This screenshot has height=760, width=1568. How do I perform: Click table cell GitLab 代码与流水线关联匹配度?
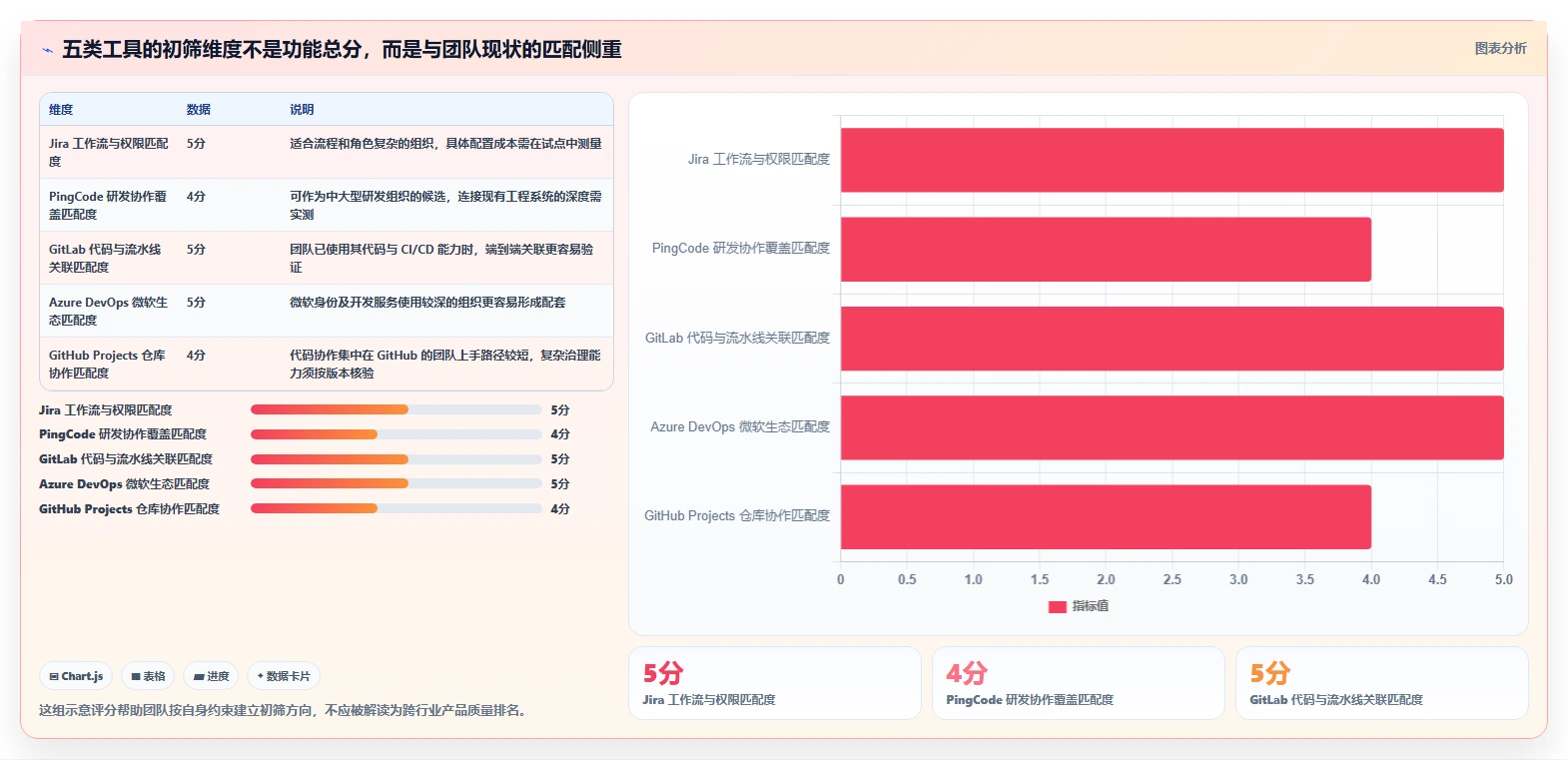click(x=109, y=258)
